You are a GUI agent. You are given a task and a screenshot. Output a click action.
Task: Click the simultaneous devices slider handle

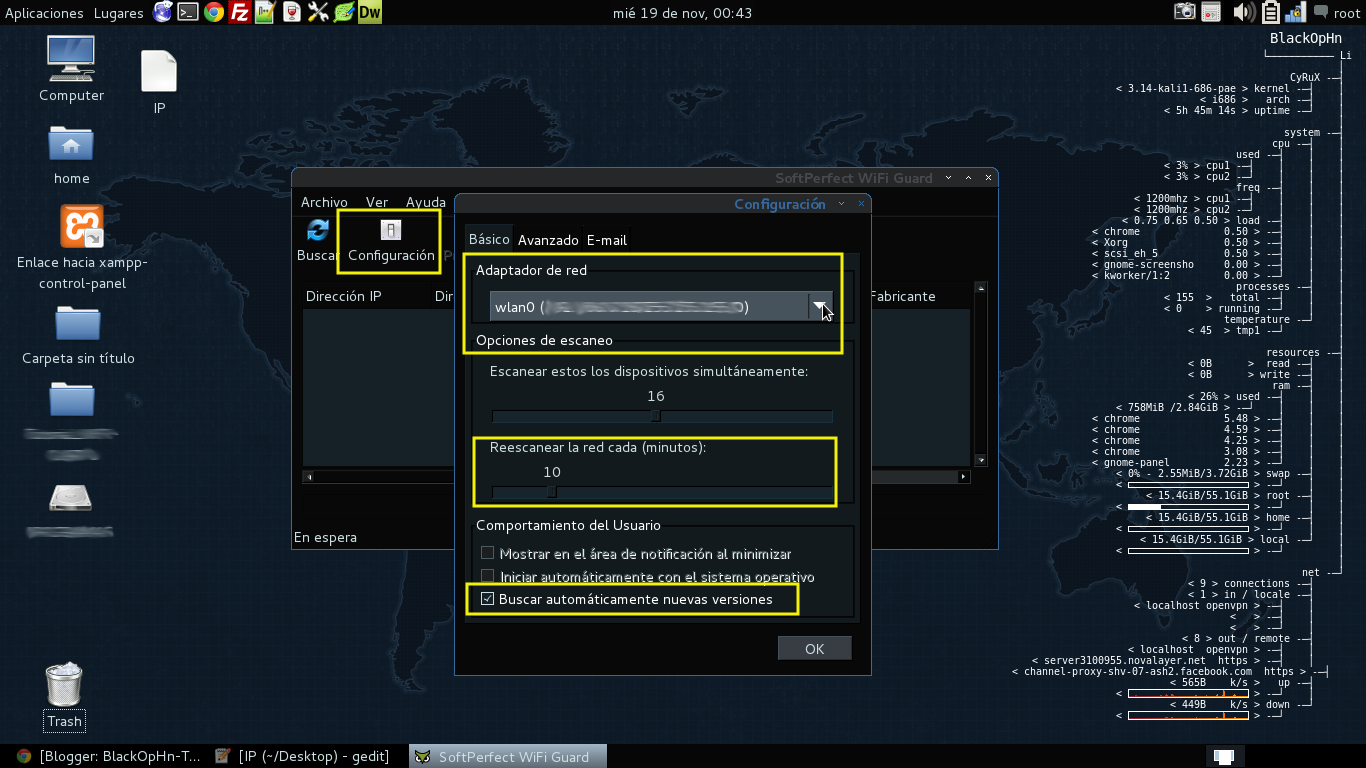(x=656, y=416)
